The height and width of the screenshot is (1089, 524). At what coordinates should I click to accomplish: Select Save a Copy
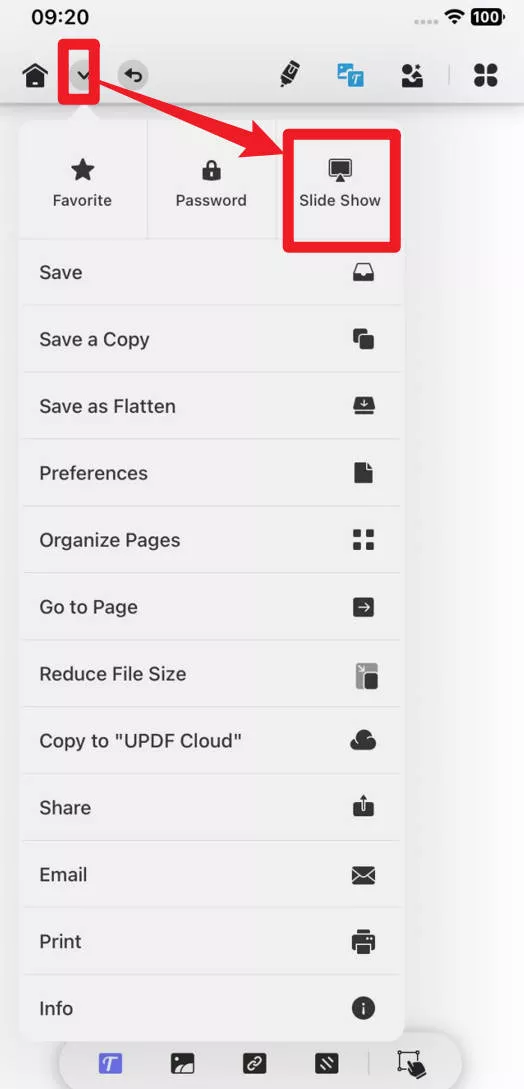(x=211, y=339)
